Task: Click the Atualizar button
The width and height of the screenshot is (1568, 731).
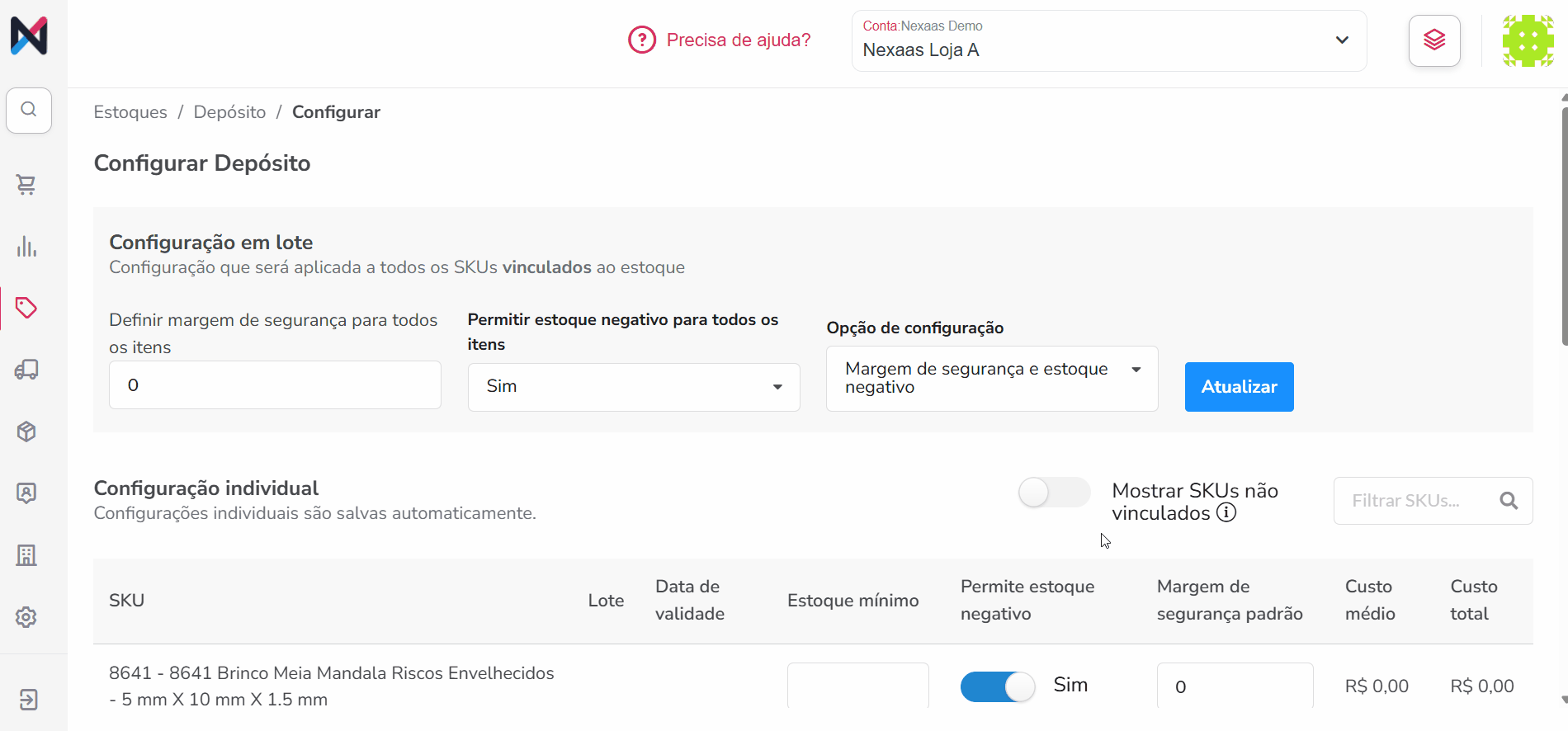Action: coord(1239,387)
